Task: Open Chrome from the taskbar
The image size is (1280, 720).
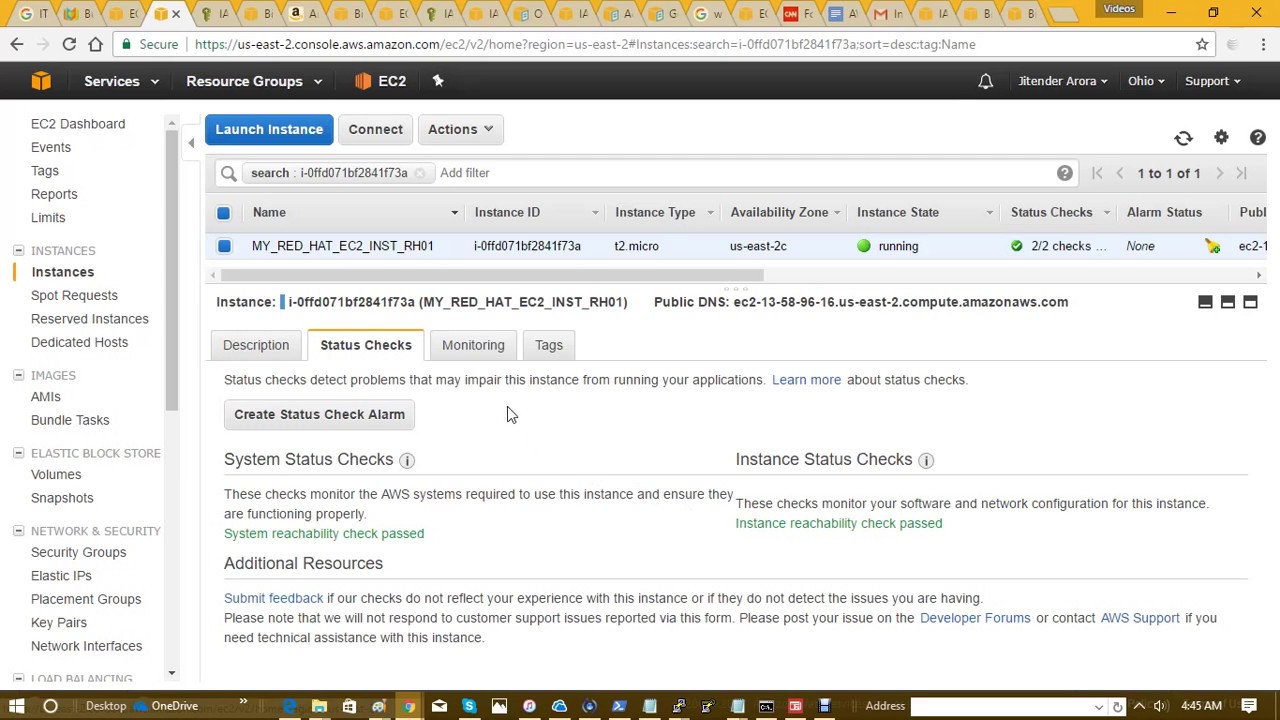Action: [409, 706]
